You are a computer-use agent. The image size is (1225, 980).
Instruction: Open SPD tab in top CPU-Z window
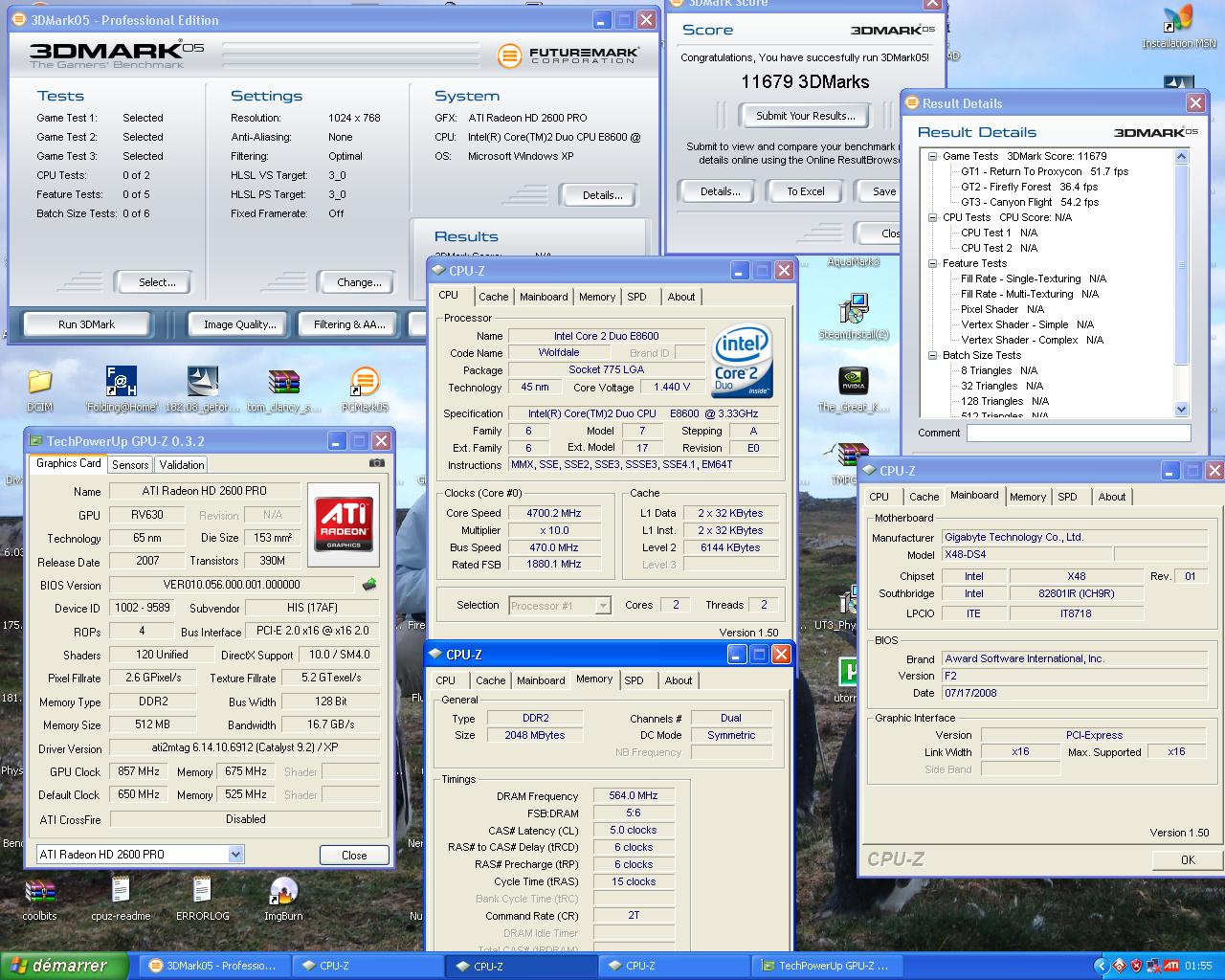tap(637, 297)
